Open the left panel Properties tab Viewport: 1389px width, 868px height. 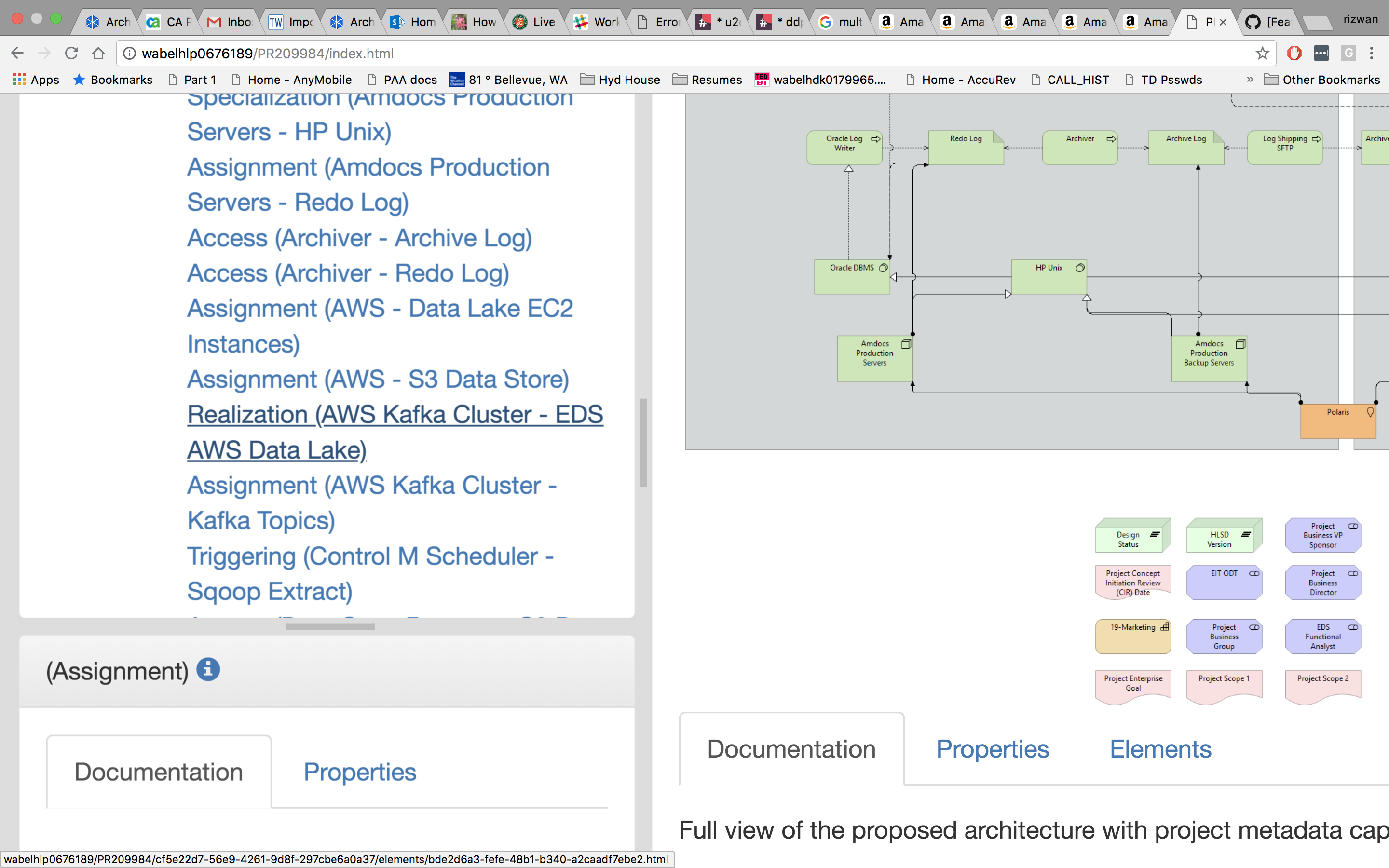pos(359,772)
